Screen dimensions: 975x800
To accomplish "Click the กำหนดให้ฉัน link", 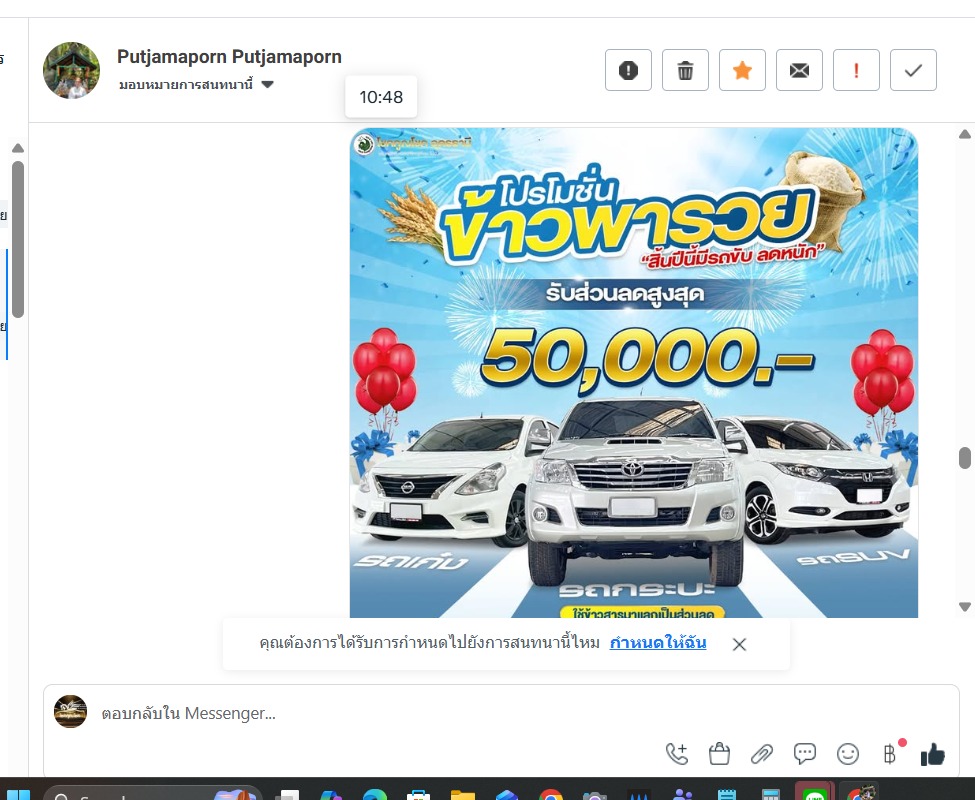I will pos(658,643).
